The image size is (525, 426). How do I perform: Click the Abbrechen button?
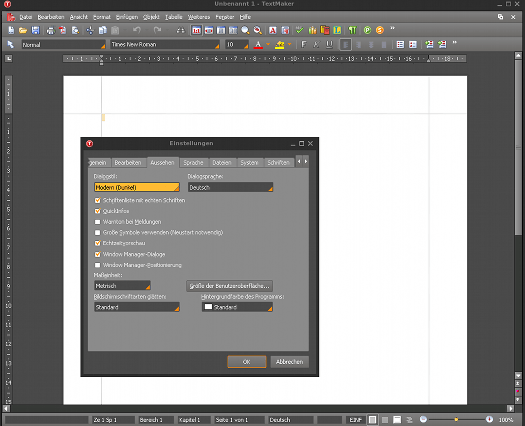pos(289,362)
